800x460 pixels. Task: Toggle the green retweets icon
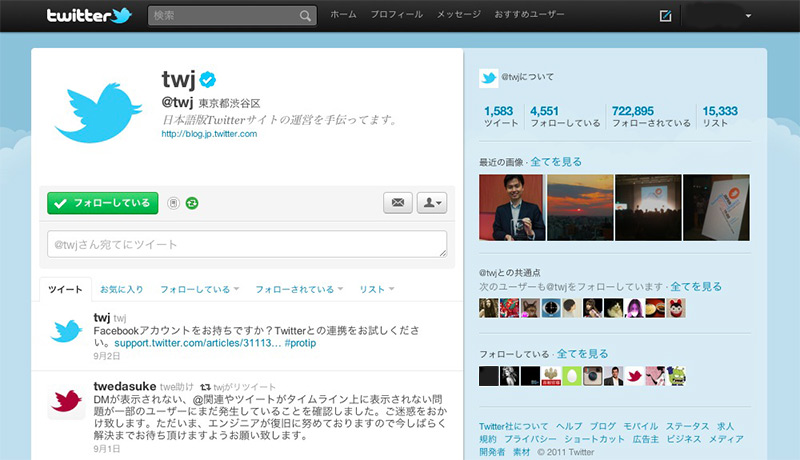192,203
